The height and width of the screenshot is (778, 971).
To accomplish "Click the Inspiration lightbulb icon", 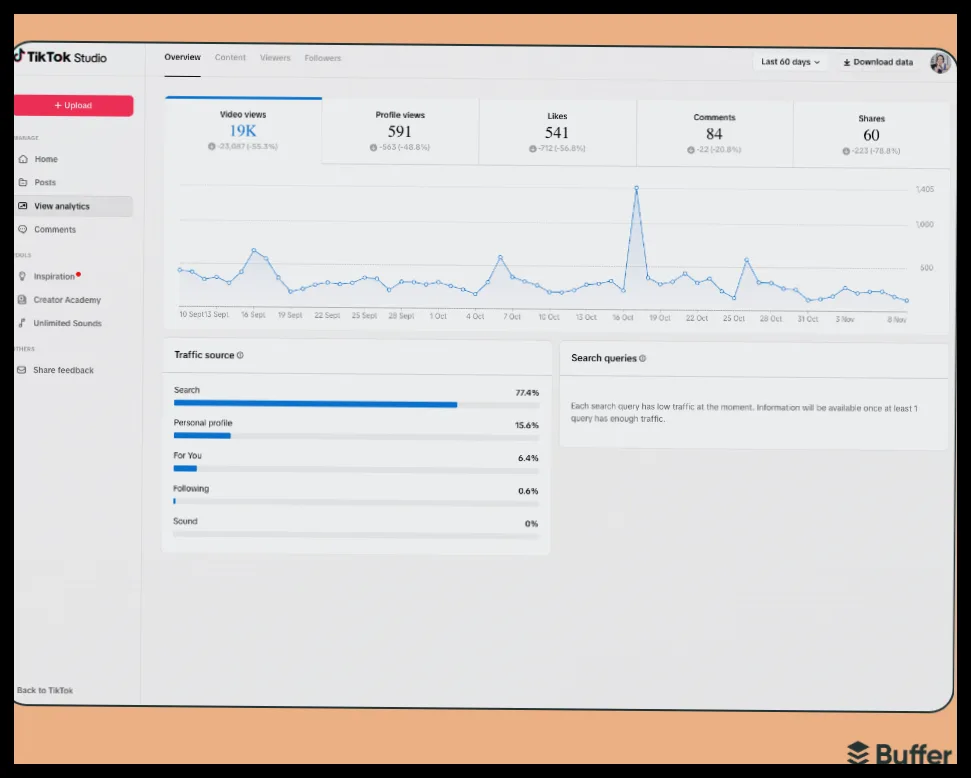I will (22, 276).
